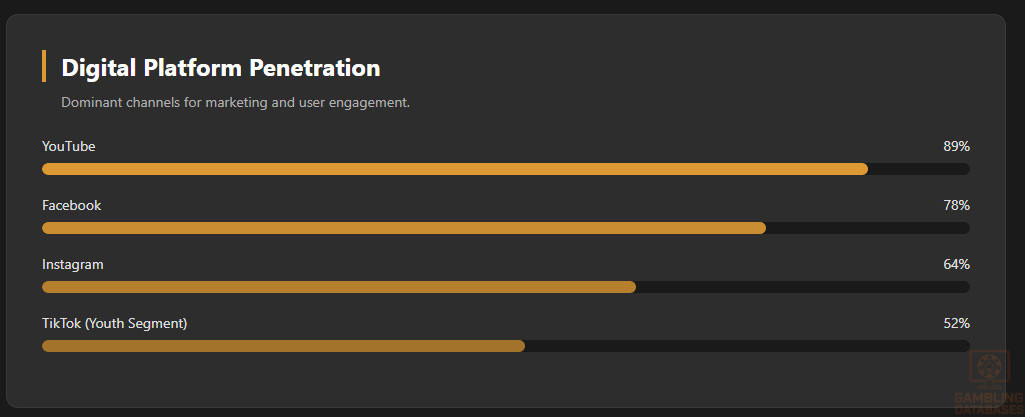Select the Instagram label
Screen dimensions: 1025x417
pos(73,264)
